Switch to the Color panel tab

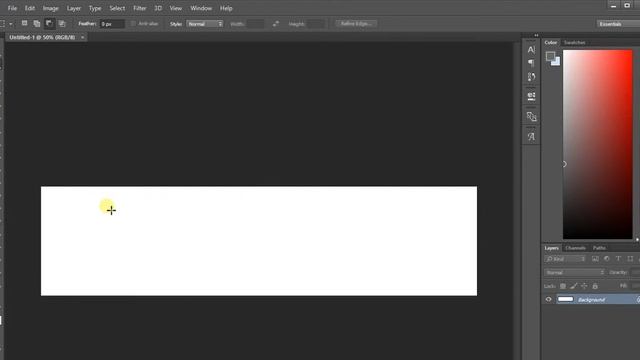[551, 42]
